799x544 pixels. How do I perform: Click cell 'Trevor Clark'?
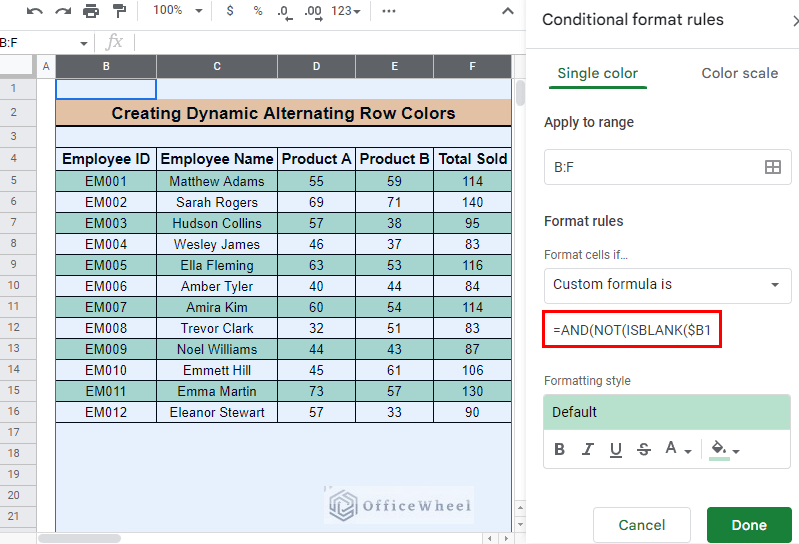pyautogui.click(x=217, y=328)
